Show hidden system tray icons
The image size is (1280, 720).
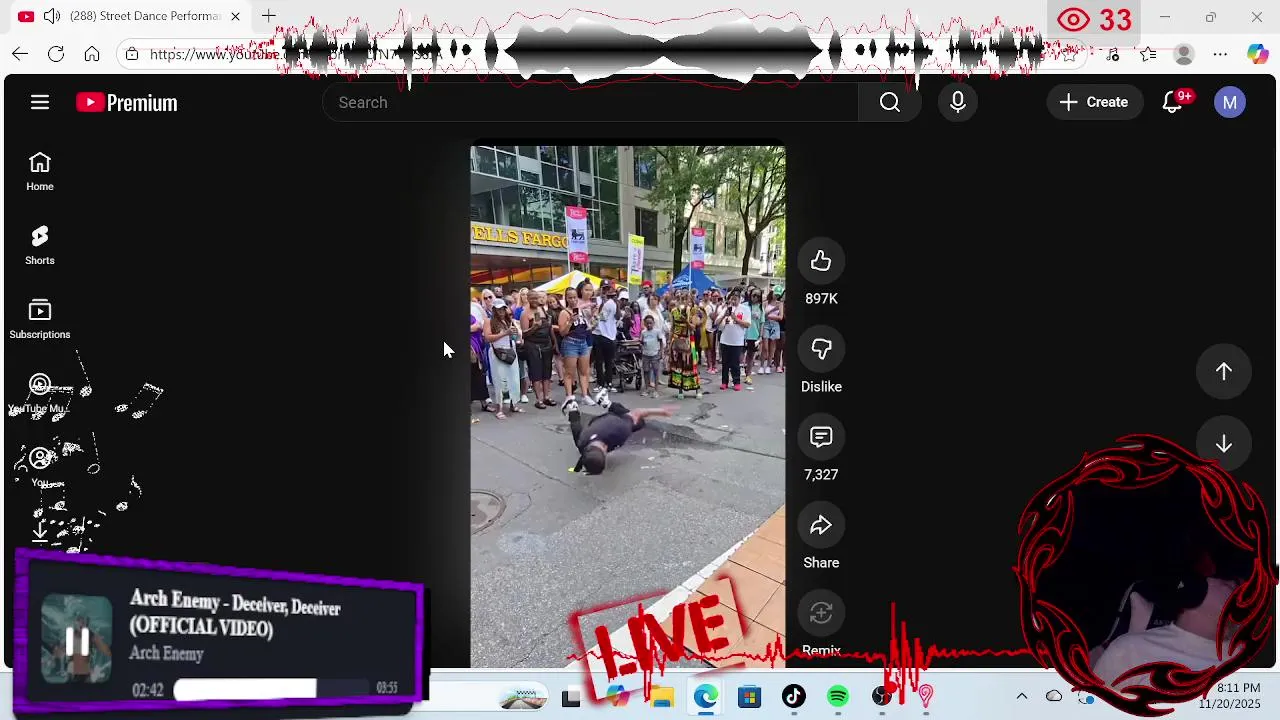coord(1021,696)
